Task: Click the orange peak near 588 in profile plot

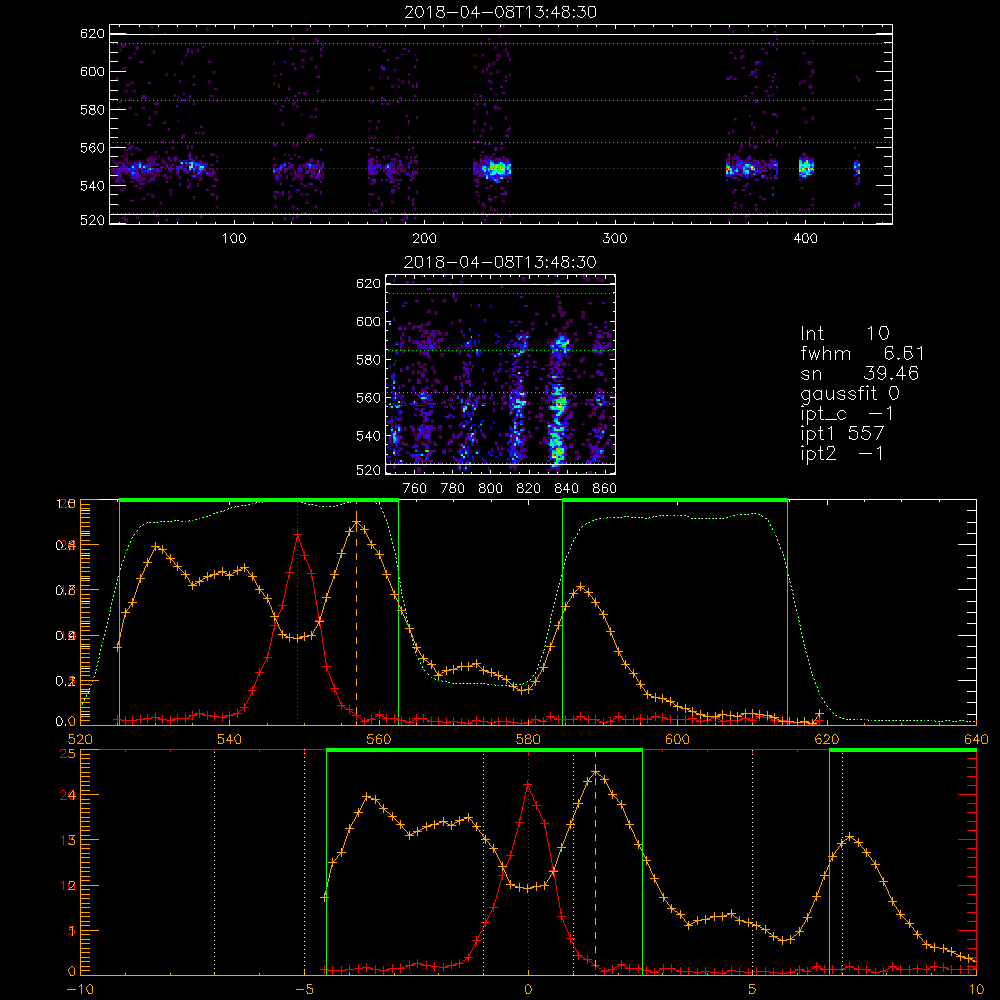Action: click(581, 585)
